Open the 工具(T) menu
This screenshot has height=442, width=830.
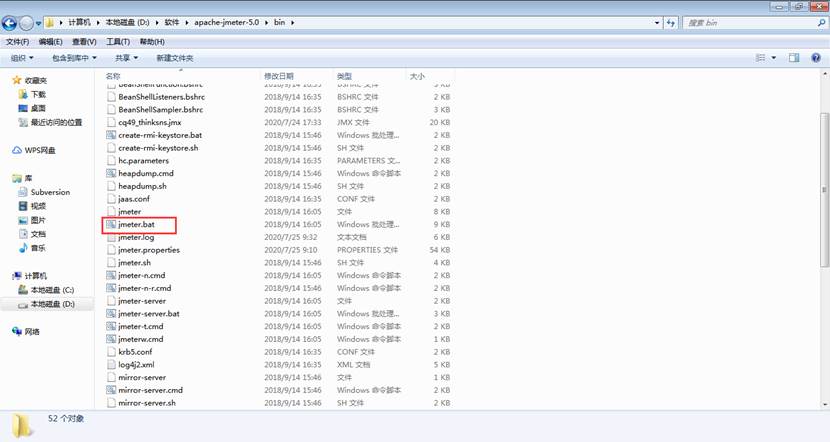[x=118, y=41]
